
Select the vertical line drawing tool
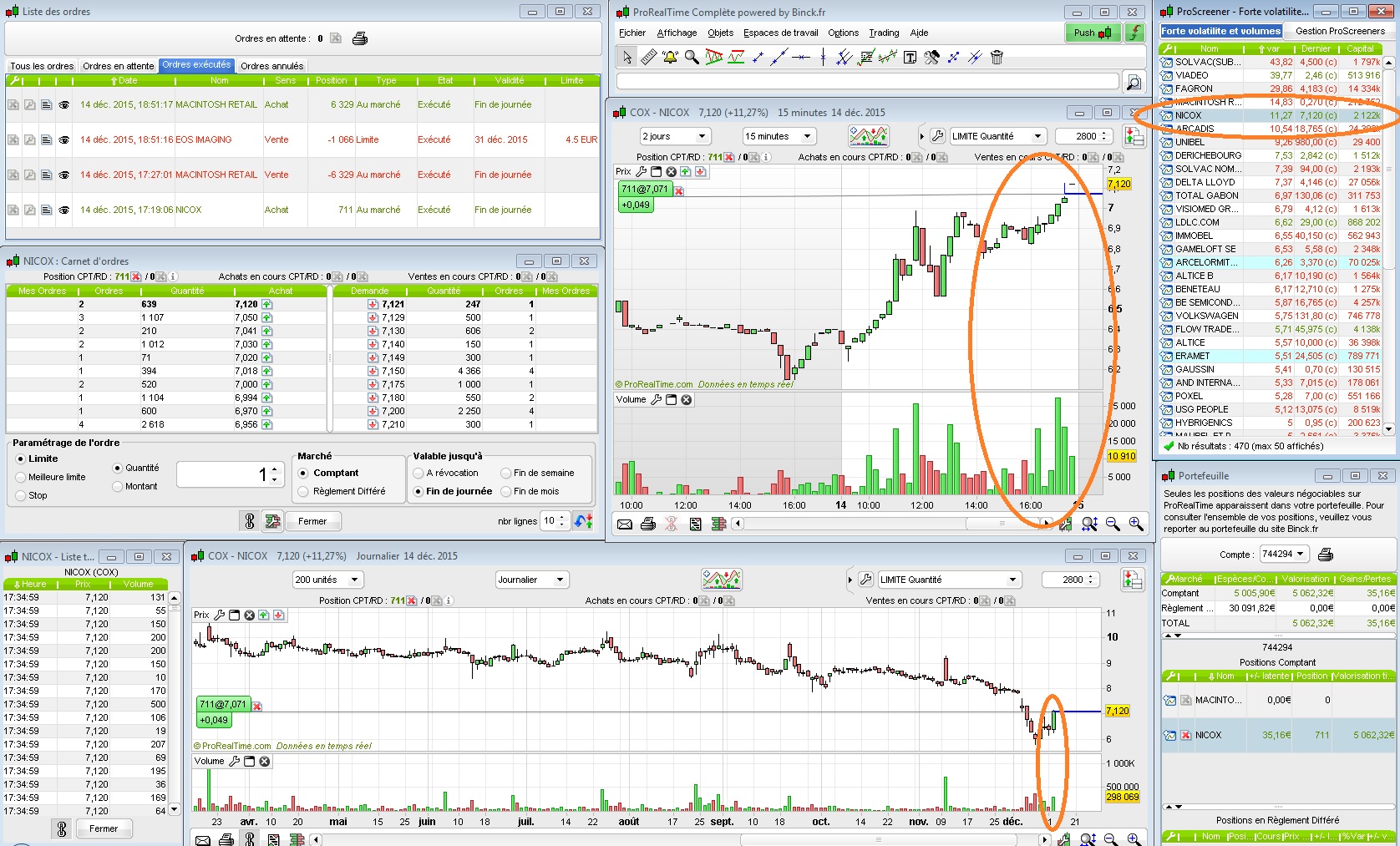823,57
